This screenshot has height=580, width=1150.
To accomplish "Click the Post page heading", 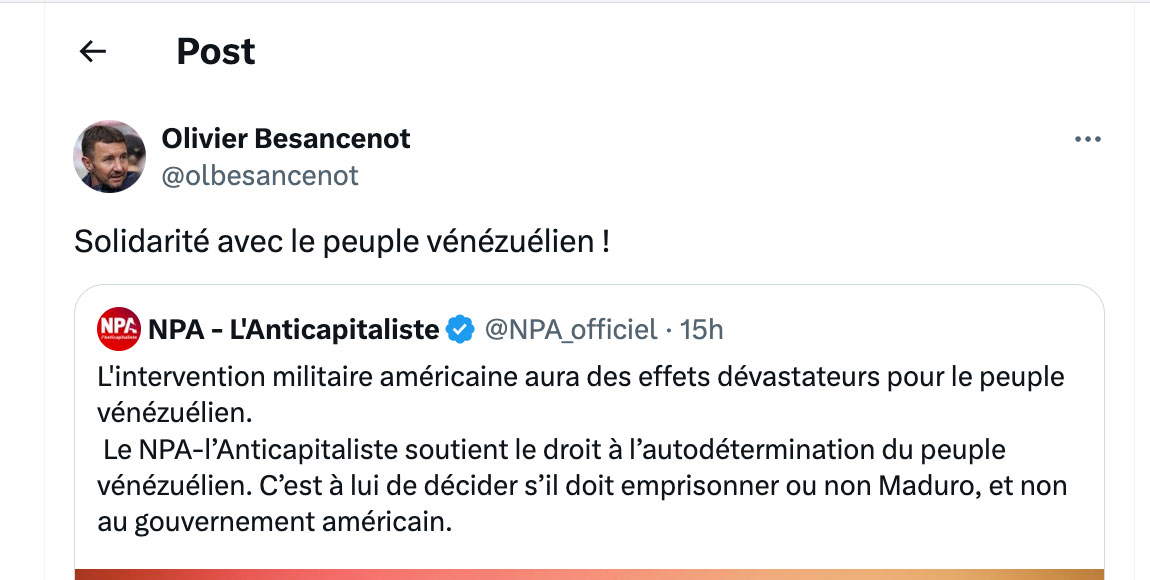I will [216, 52].
